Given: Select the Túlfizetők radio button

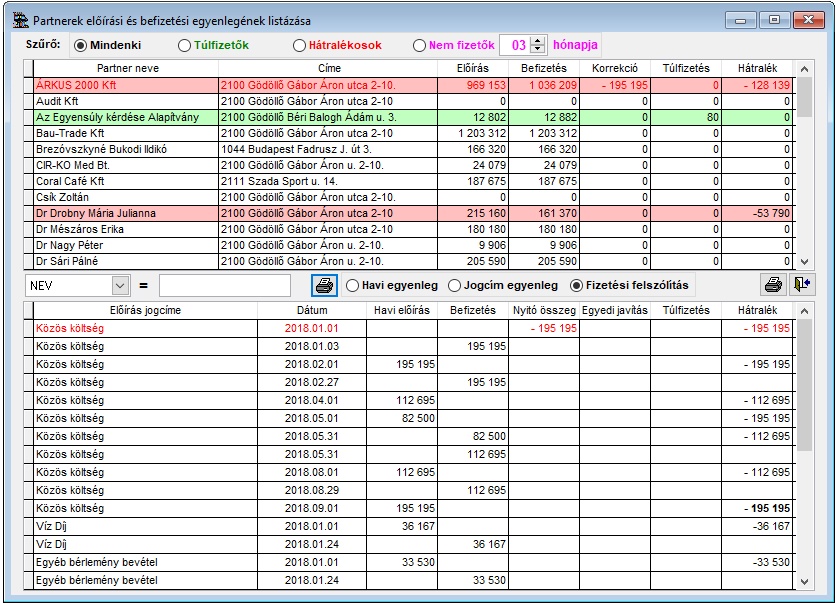Looking at the screenshot, I should tap(184, 45).
